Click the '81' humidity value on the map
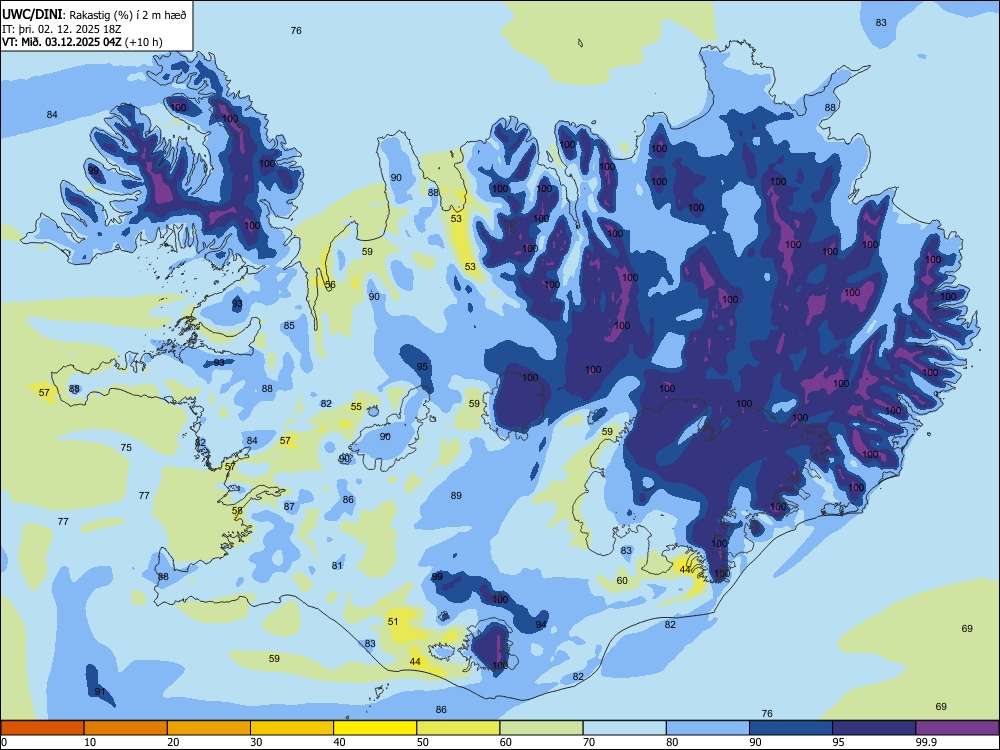Viewport: 1000px width, 750px height. (337, 566)
